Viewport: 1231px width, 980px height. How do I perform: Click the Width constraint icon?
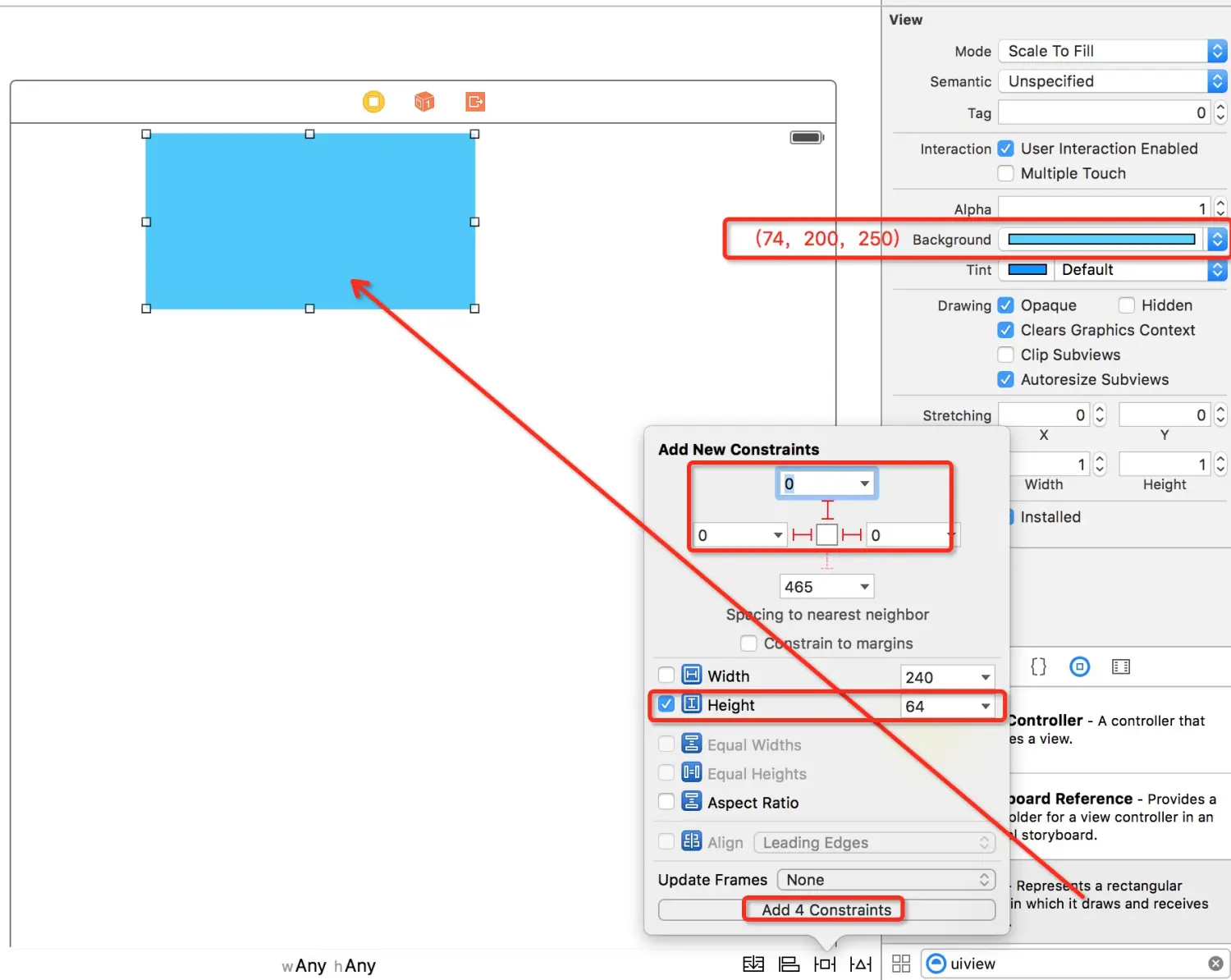pos(692,675)
